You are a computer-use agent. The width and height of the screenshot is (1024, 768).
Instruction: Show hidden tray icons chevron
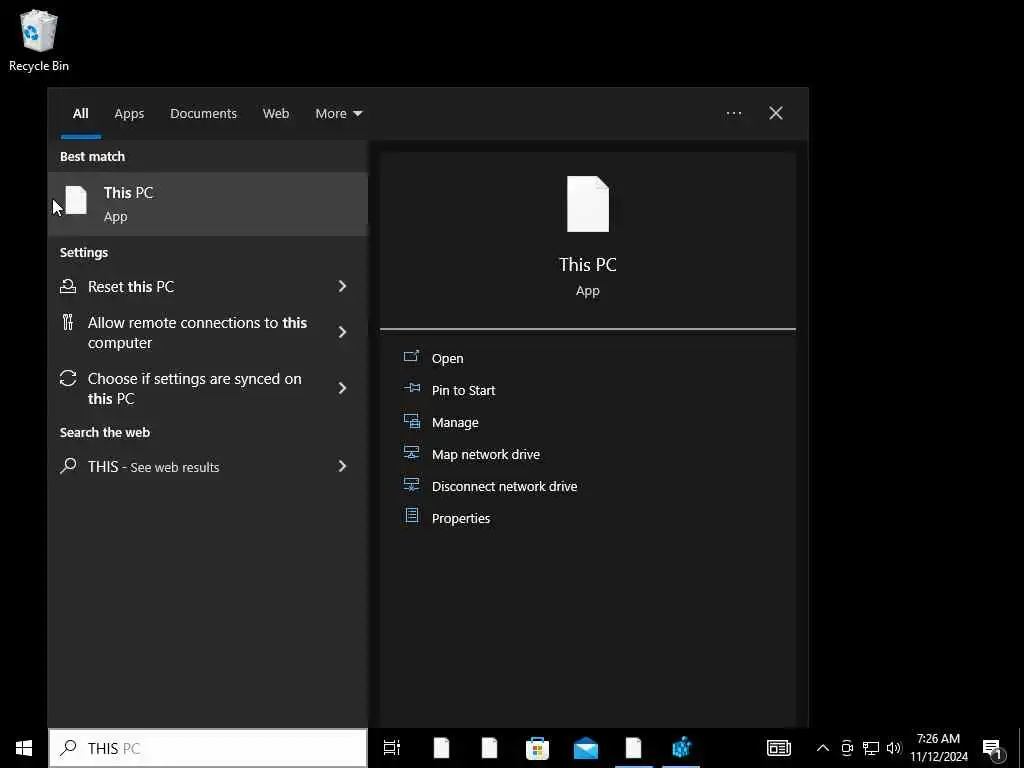[823, 748]
